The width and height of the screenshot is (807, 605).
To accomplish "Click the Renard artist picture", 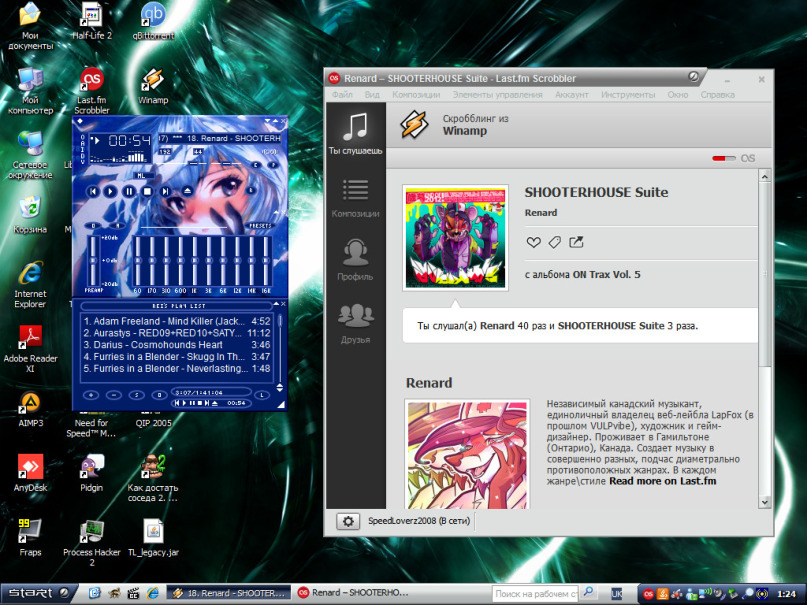I will (467, 455).
